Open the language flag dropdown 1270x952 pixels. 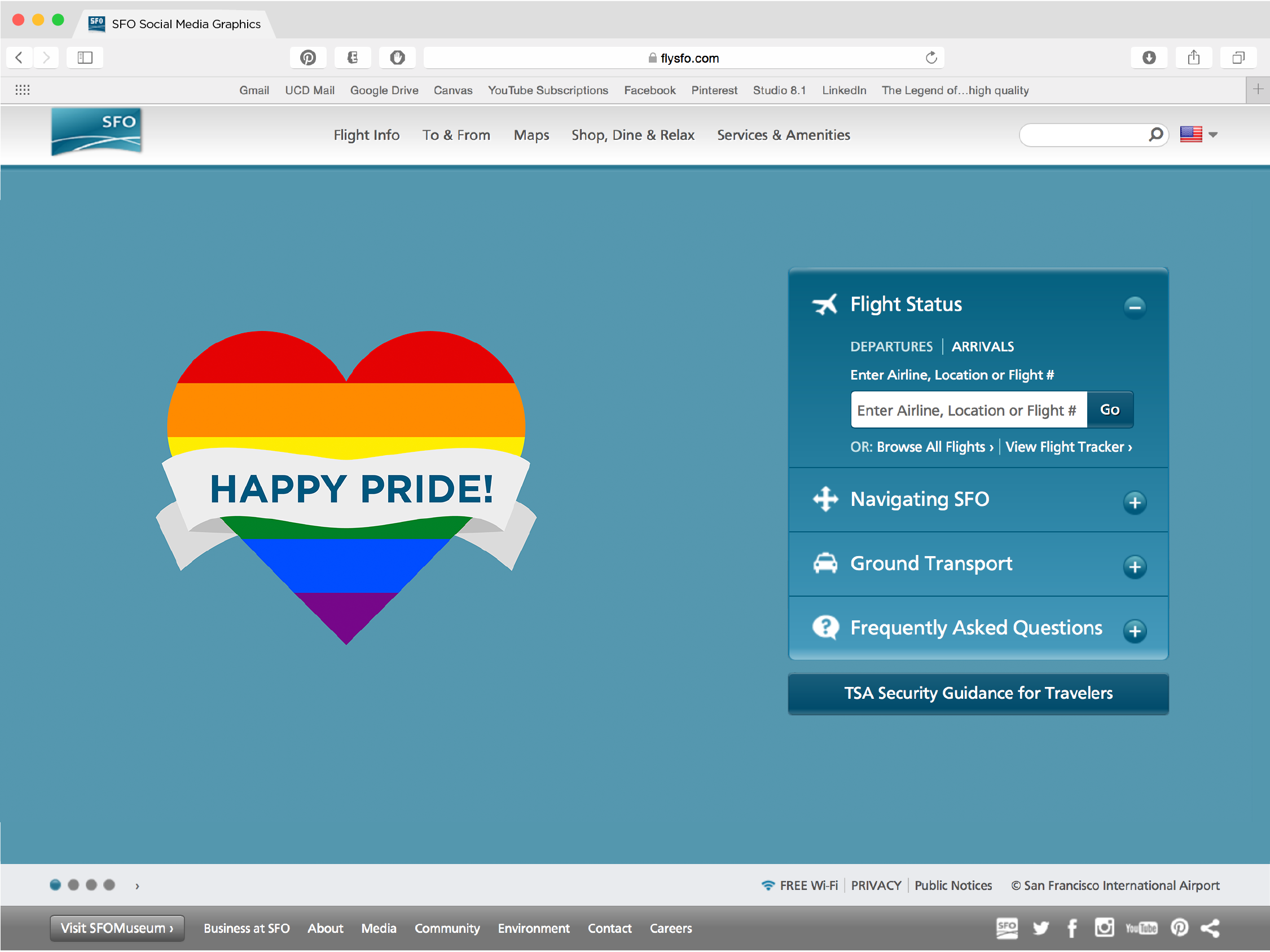(1199, 134)
